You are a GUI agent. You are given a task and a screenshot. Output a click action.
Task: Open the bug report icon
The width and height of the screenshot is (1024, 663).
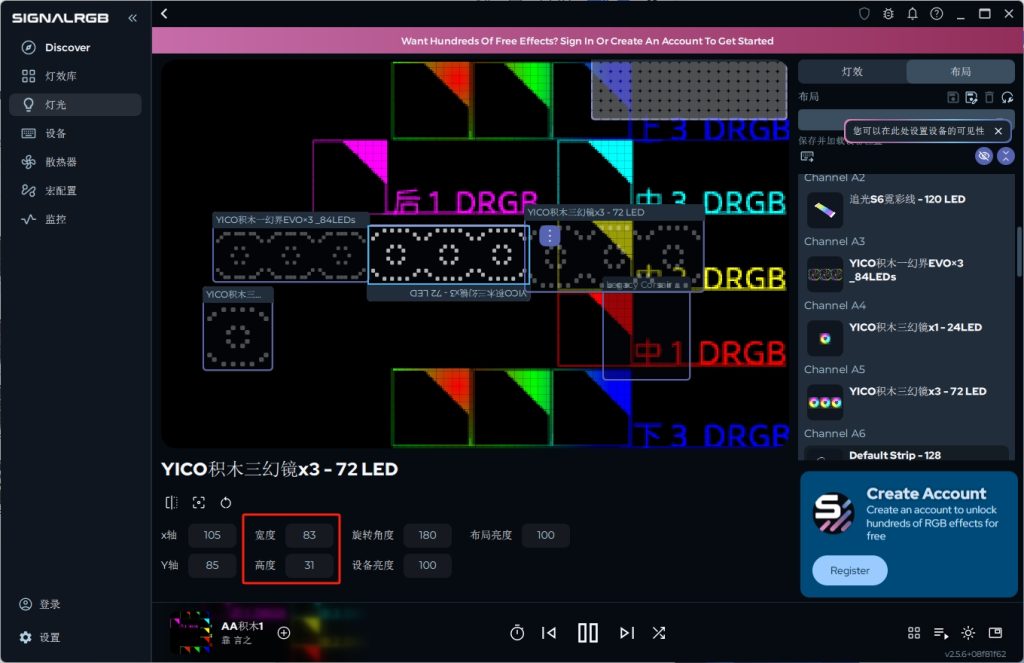888,14
